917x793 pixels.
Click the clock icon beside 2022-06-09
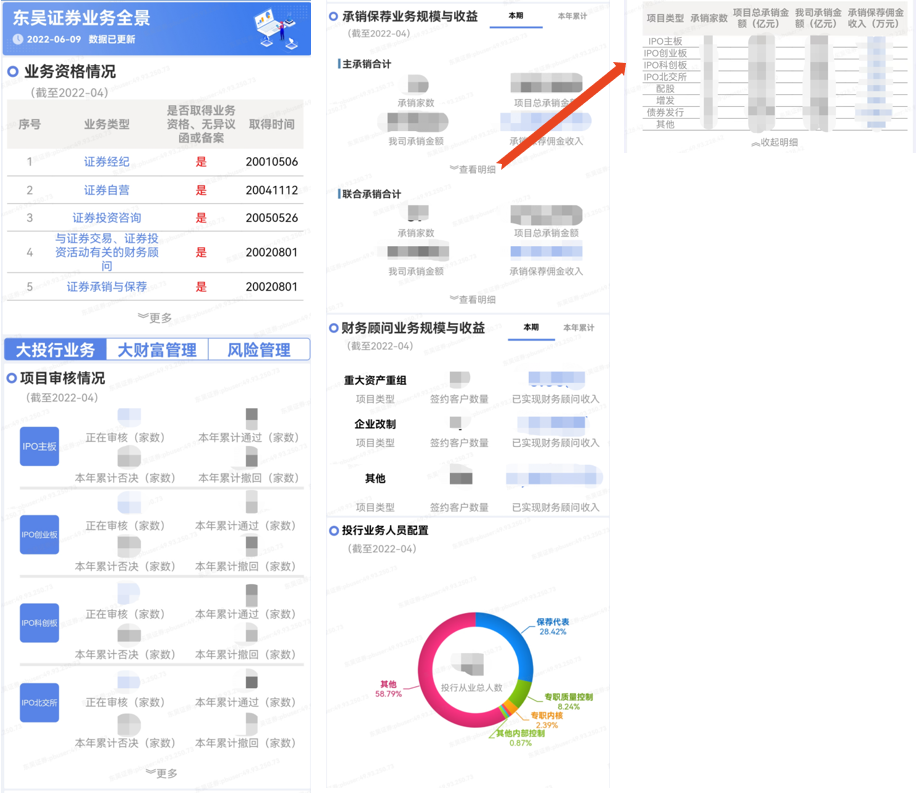(18, 39)
